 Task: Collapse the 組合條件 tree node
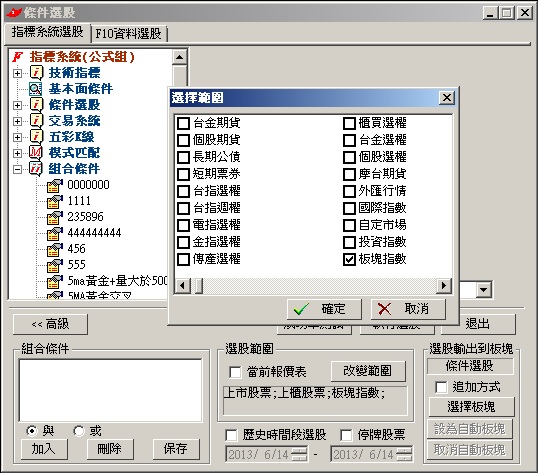17,169
